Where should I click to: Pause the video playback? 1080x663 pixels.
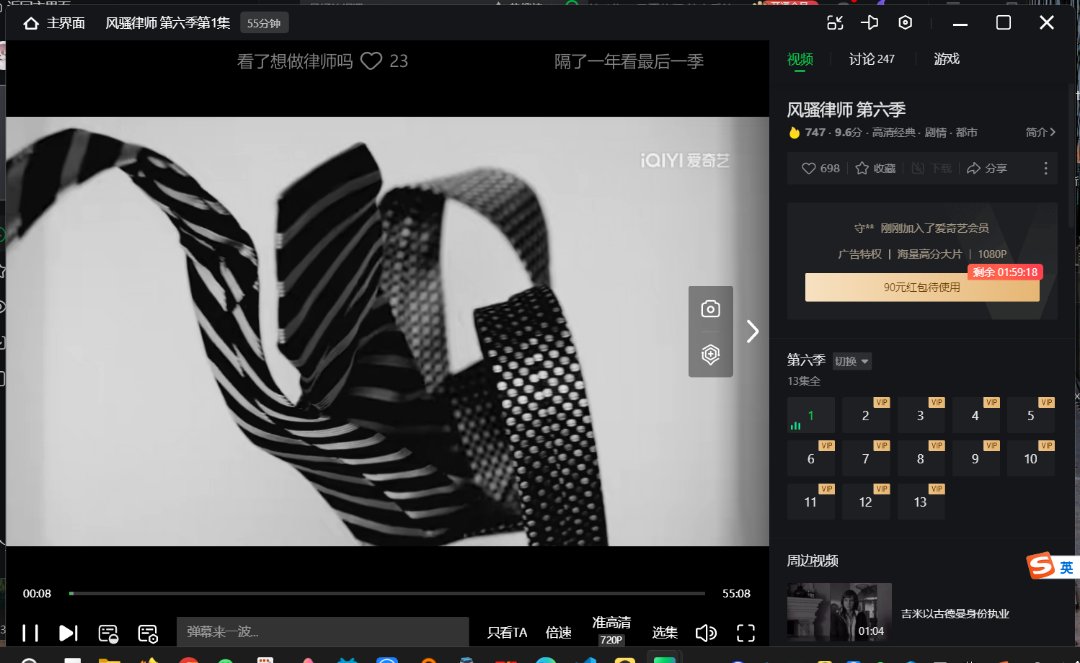click(x=30, y=632)
